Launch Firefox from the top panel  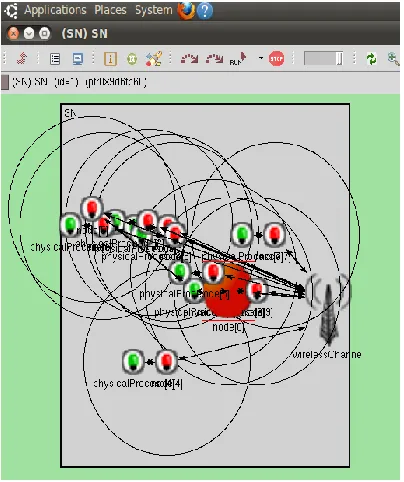tap(186, 11)
